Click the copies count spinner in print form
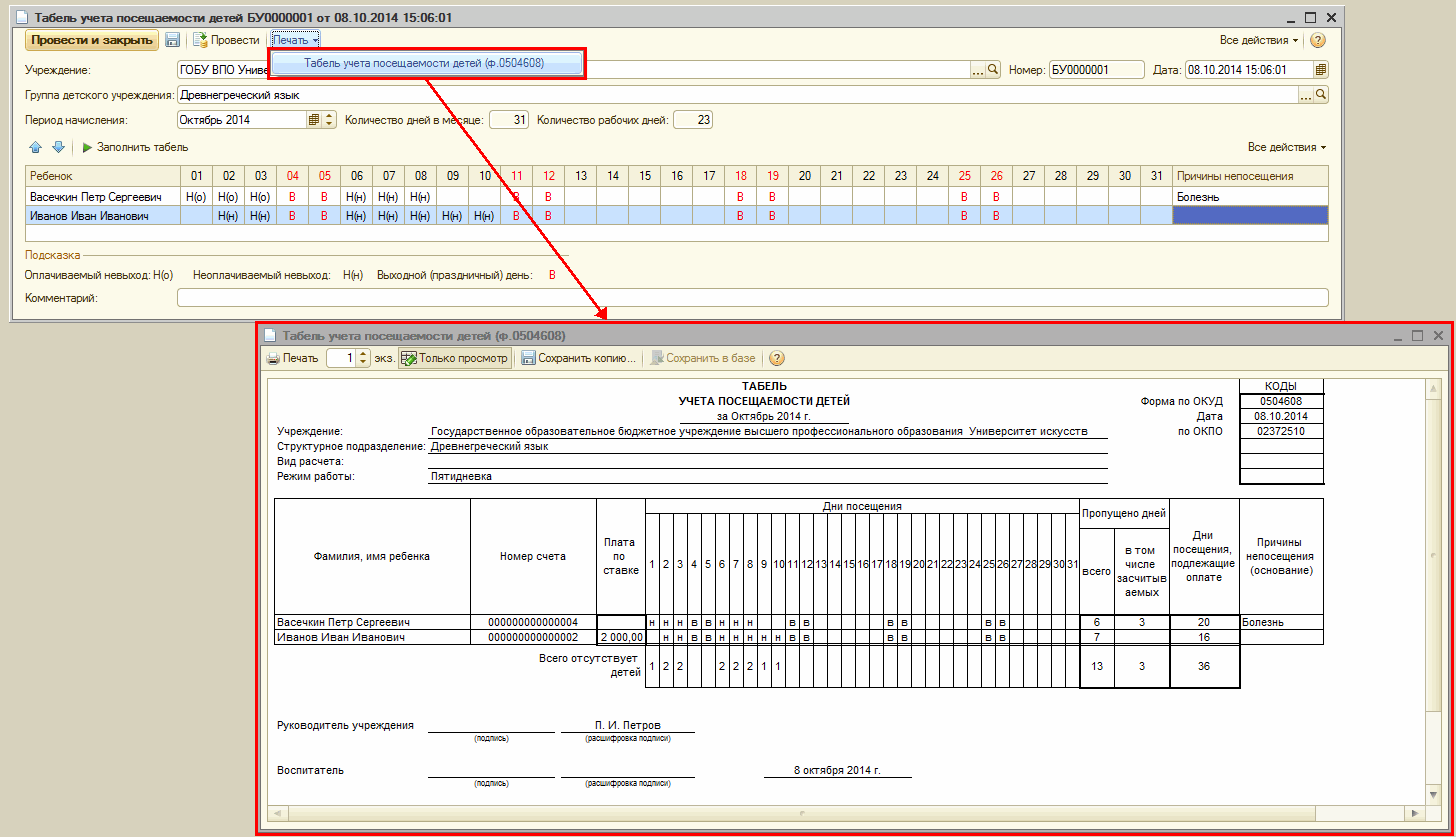Image resolution: width=1456 pixels, height=837 pixels. (x=363, y=358)
